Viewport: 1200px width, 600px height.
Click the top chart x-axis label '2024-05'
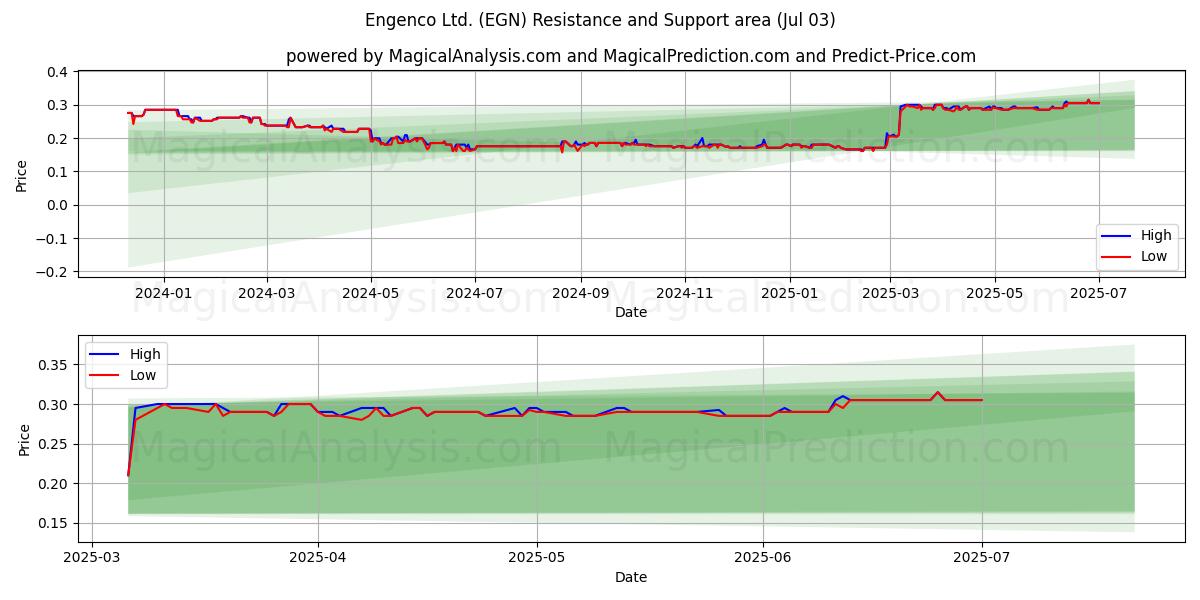(x=371, y=293)
